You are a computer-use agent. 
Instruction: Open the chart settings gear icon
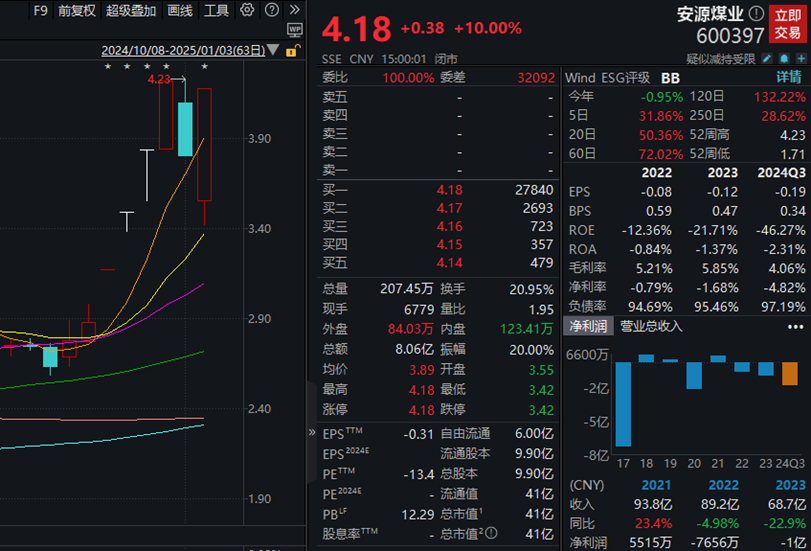tap(248, 11)
